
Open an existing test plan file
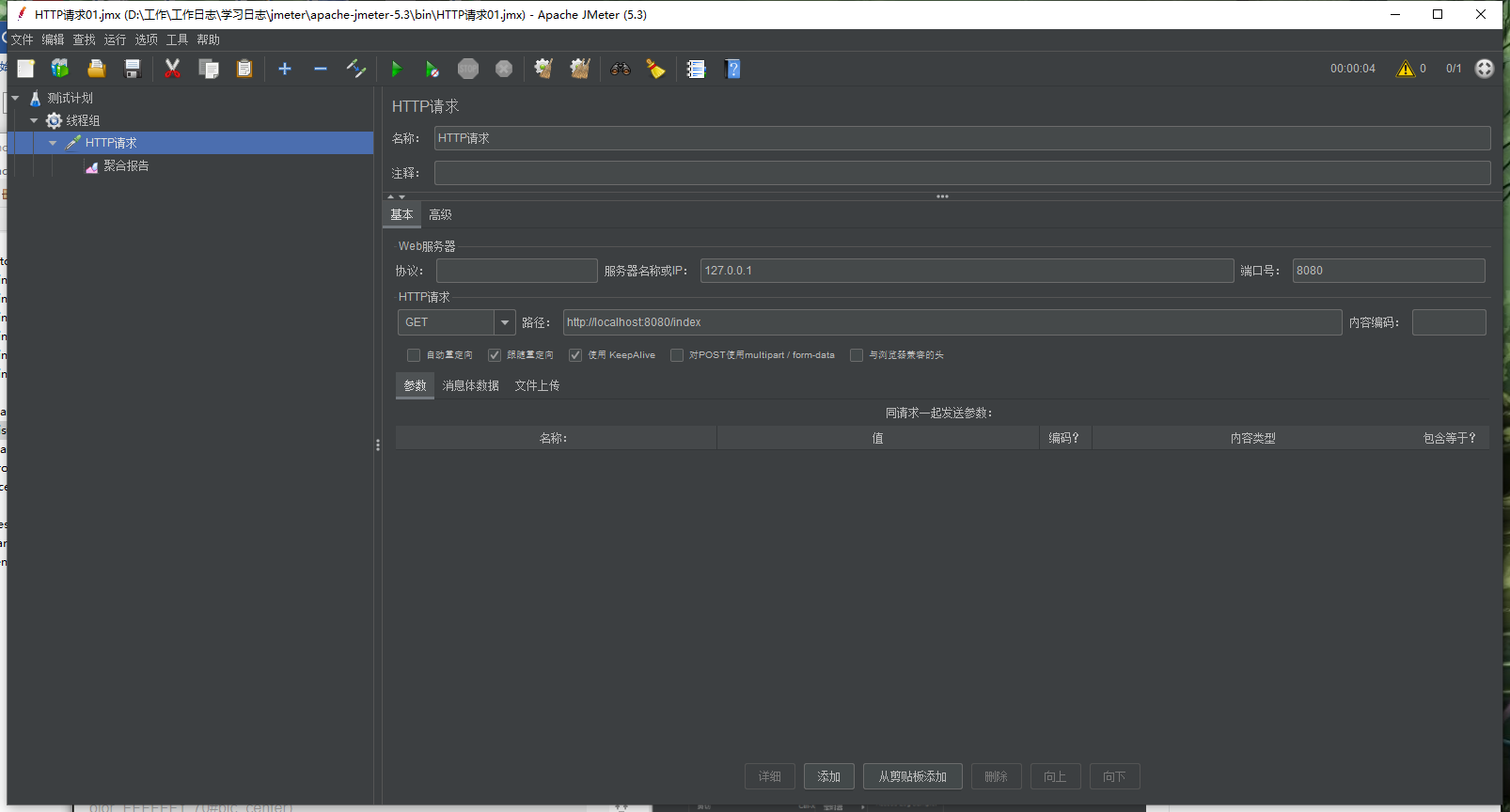[x=96, y=69]
